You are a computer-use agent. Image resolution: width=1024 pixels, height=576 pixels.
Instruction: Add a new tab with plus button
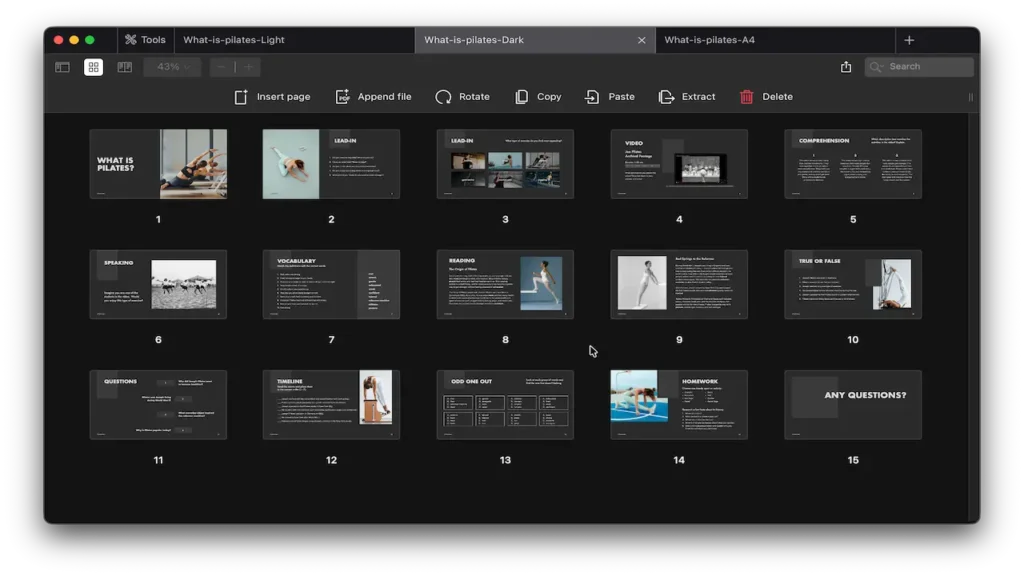909,40
